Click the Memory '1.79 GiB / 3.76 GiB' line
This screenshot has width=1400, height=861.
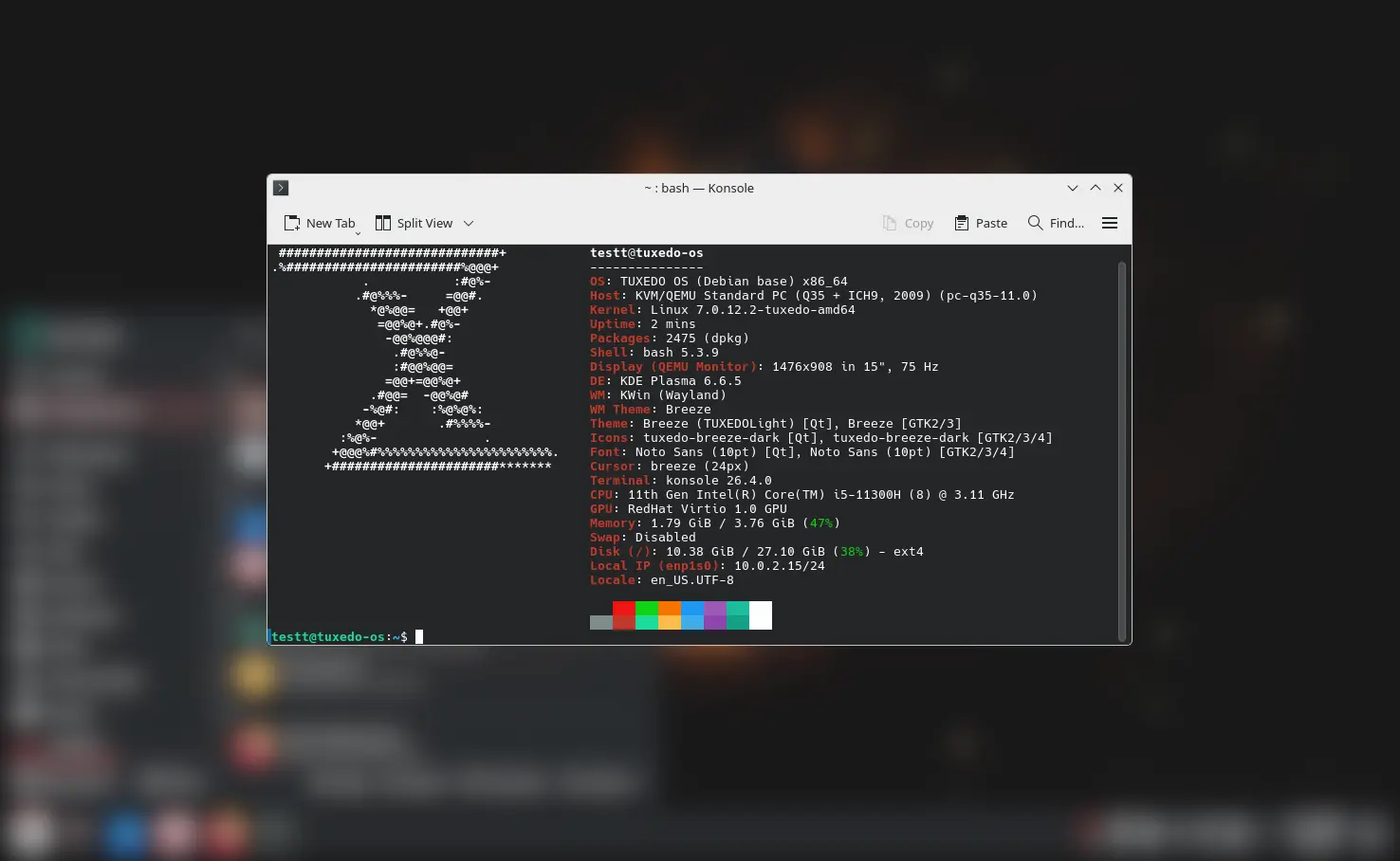point(715,523)
